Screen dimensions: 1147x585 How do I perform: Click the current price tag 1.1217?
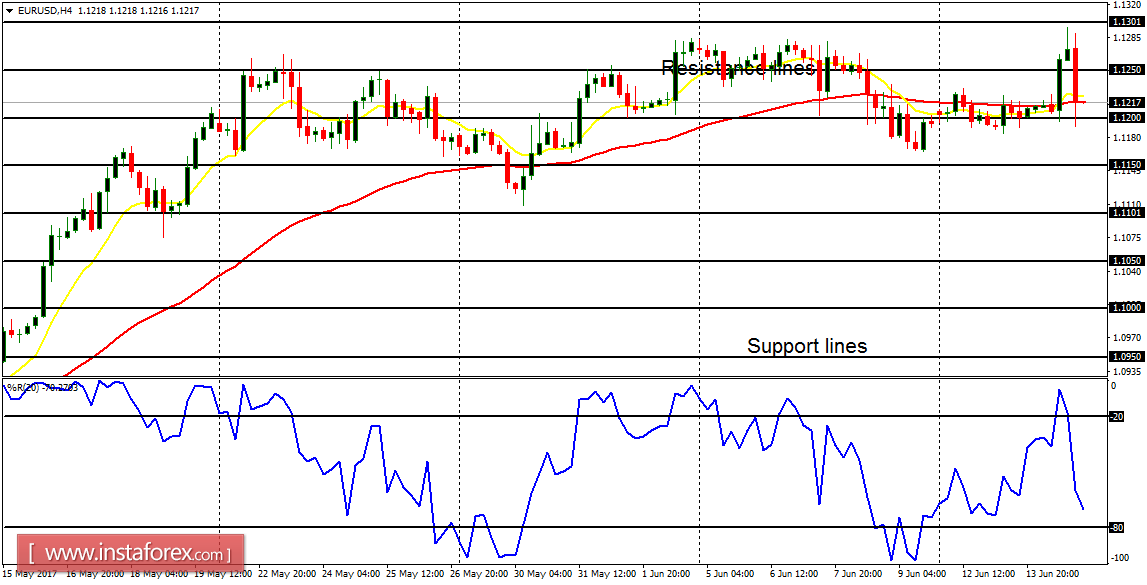point(1127,102)
